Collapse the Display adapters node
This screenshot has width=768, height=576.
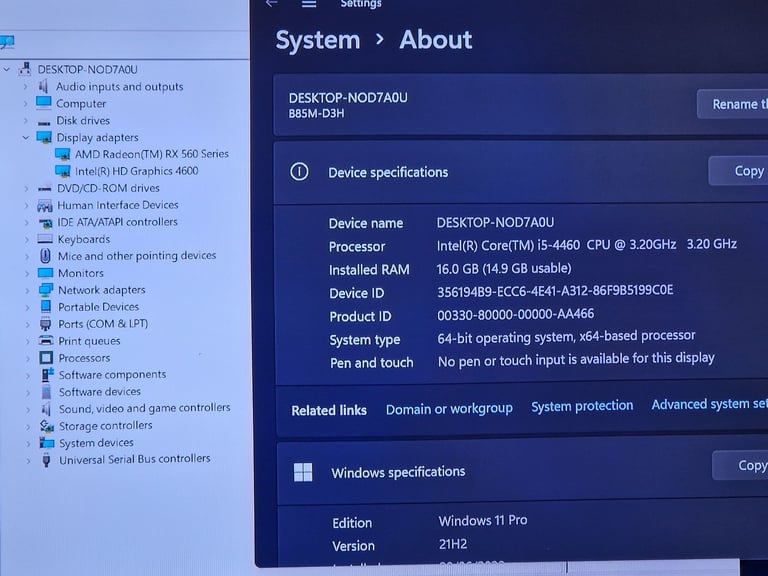point(26,138)
